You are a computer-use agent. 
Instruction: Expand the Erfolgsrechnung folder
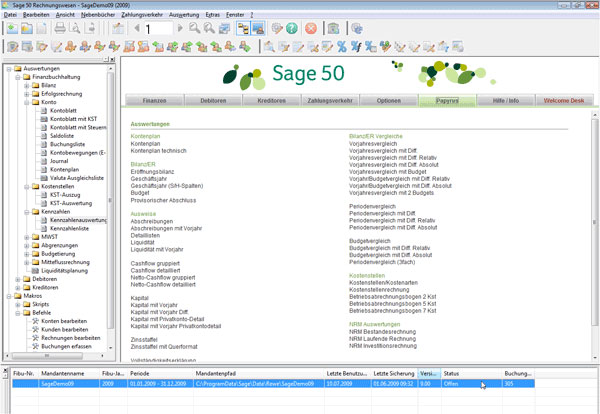point(26,94)
